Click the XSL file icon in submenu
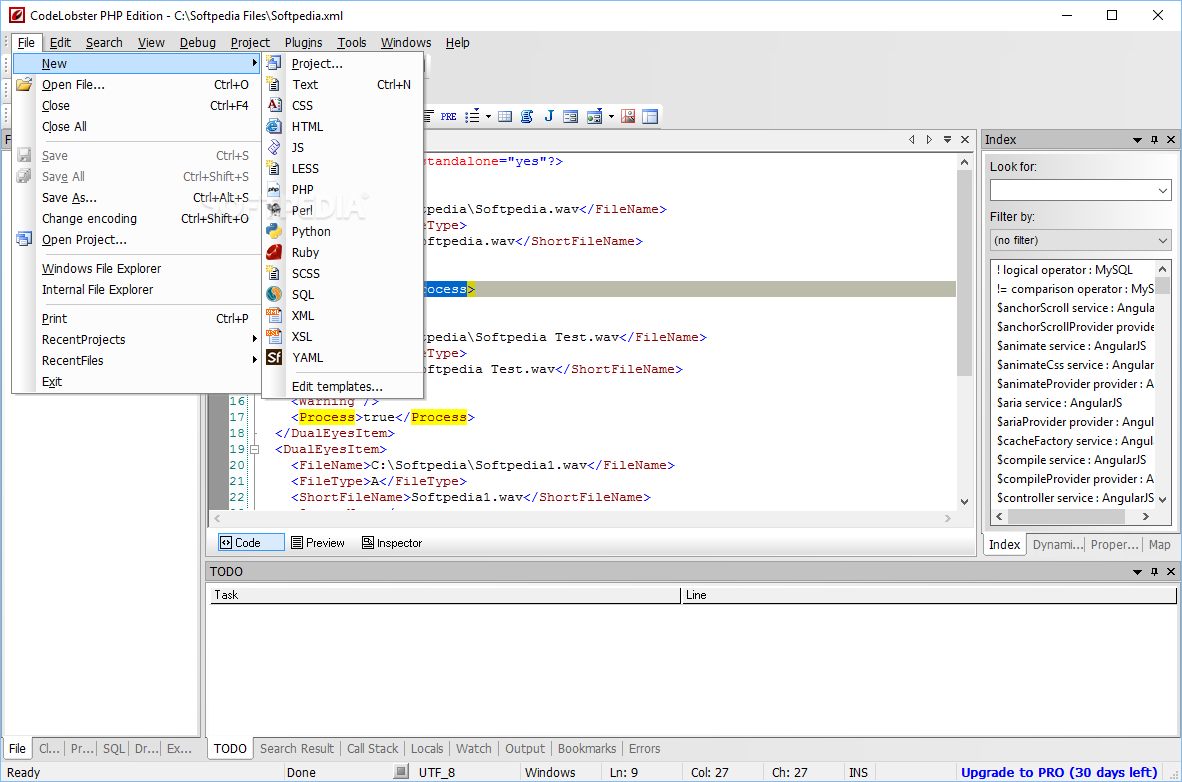The width and height of the screenshot is (1182, 782). (274, 336)
